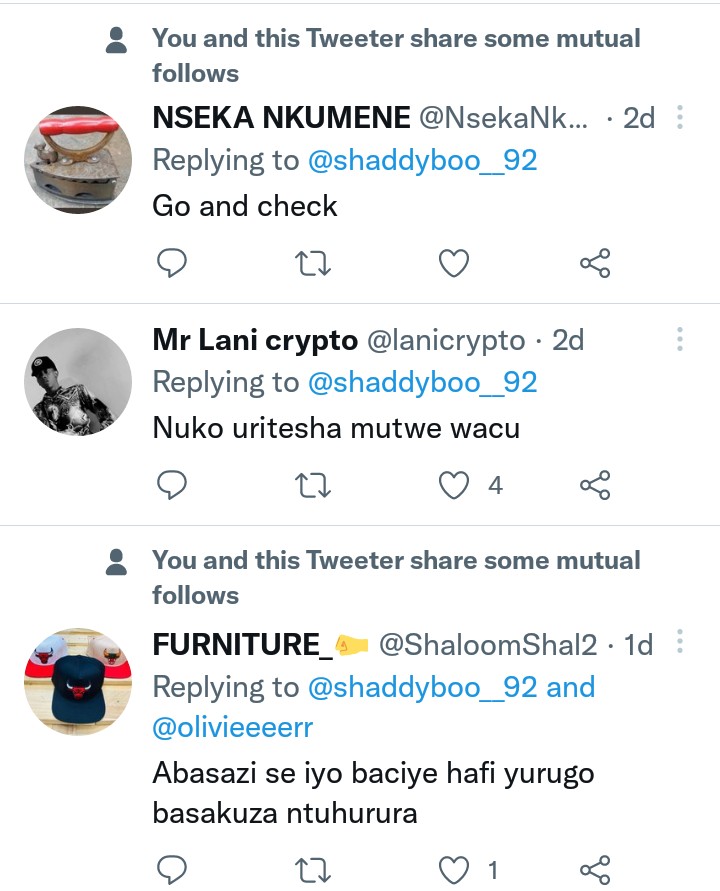Open more options for Mr Lani crypto's tweet

pyautogui.click(x=680, y=340)
